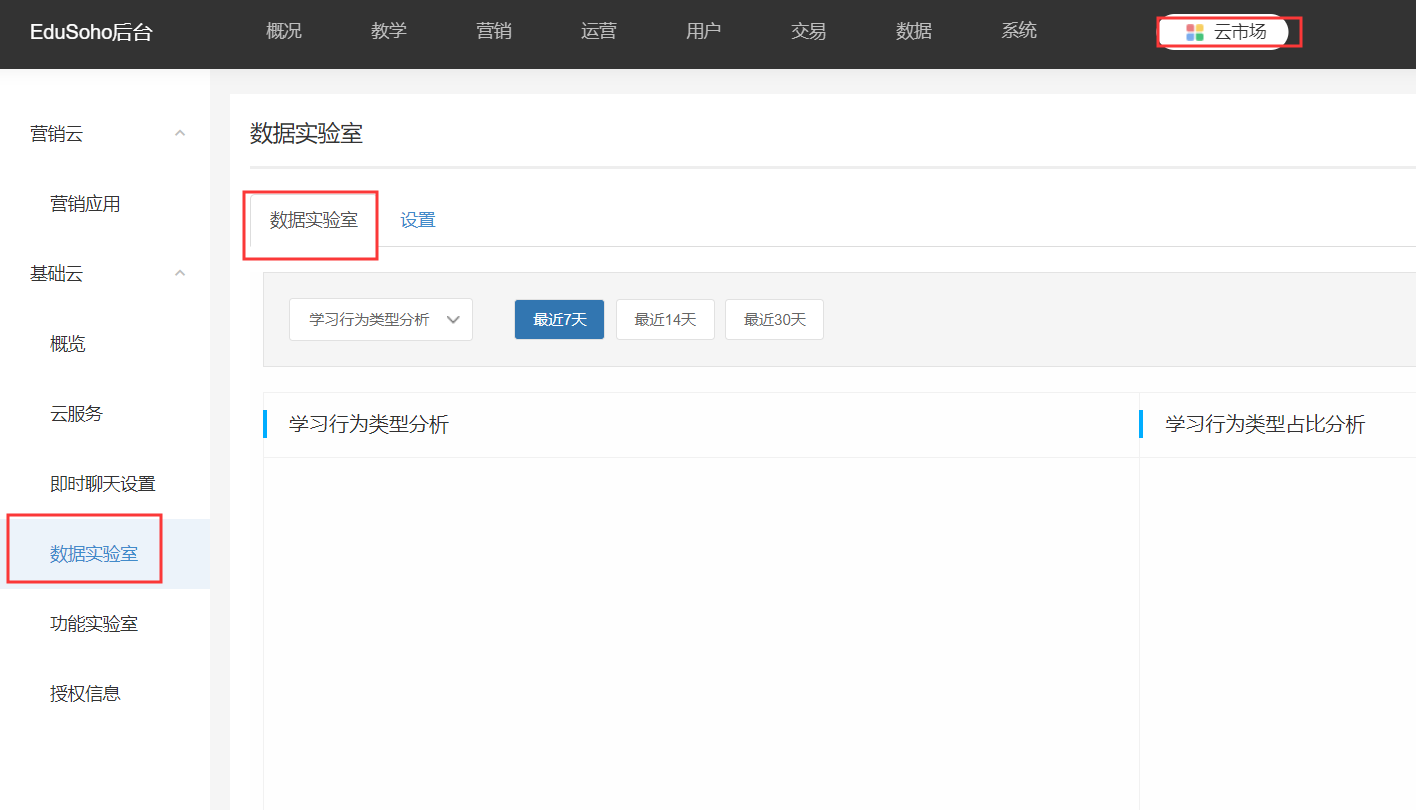The height and width of the screenshot is (810, 1416).
Task: Open 即时聊天设置 in the sidebar
Action: click(103, 484)
